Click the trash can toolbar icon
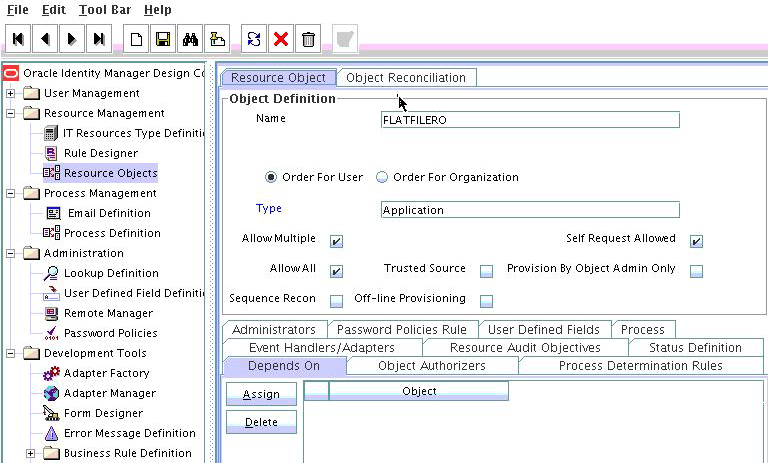Viewport: 768px width, 466px height. (308, 39)
